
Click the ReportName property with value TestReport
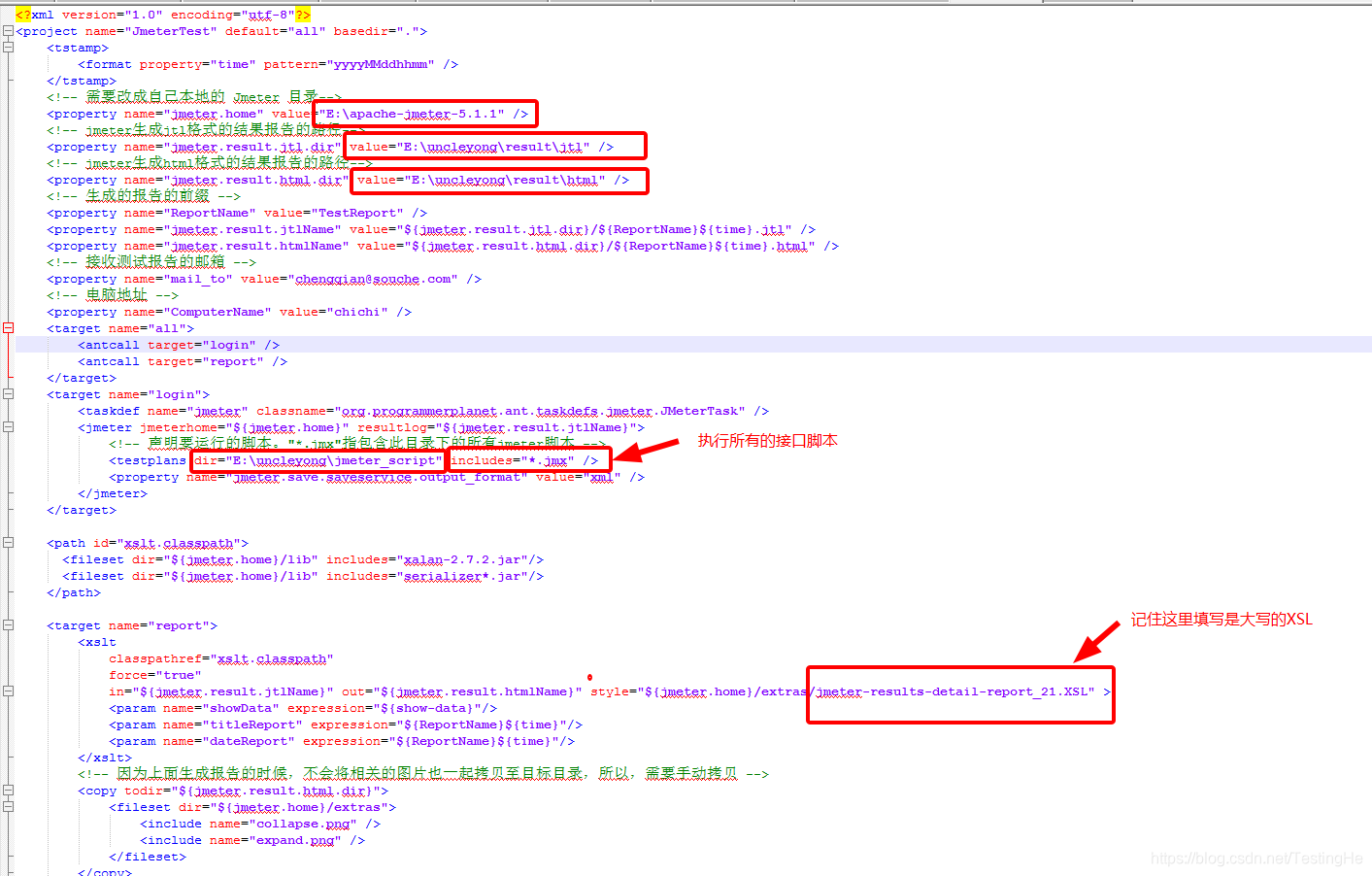[x=237, y=213]
